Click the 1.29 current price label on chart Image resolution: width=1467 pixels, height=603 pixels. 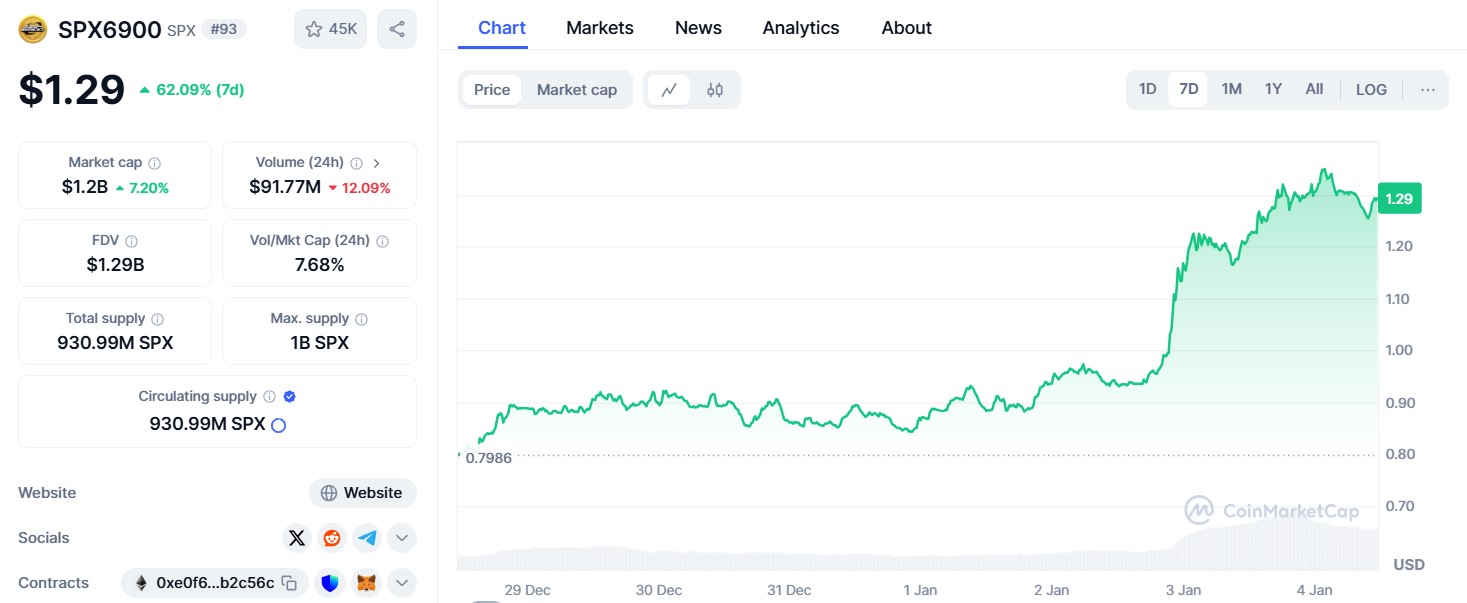coord(1399,199)
